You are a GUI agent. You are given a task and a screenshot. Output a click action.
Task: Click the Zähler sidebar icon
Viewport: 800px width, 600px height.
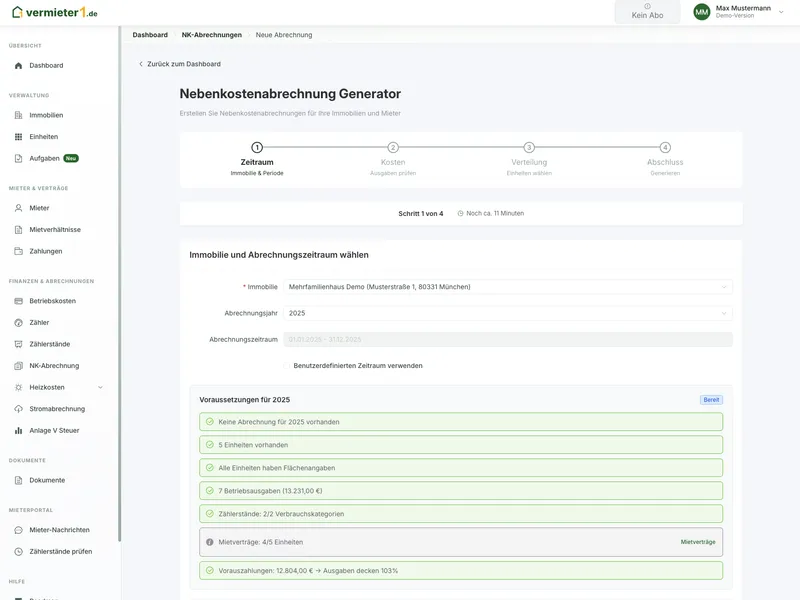[18, 322]
